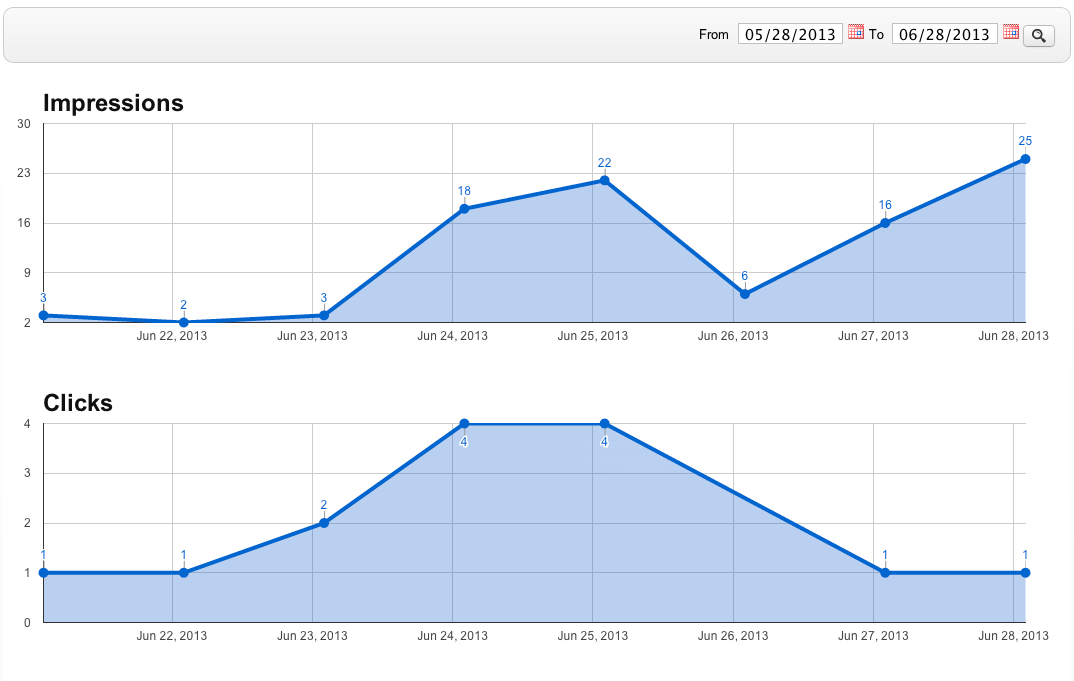The height and width of the screenshot is (681, 1074).
Task: Click the Clicks point for Jun 24, 2013
Action: [464, 424]
